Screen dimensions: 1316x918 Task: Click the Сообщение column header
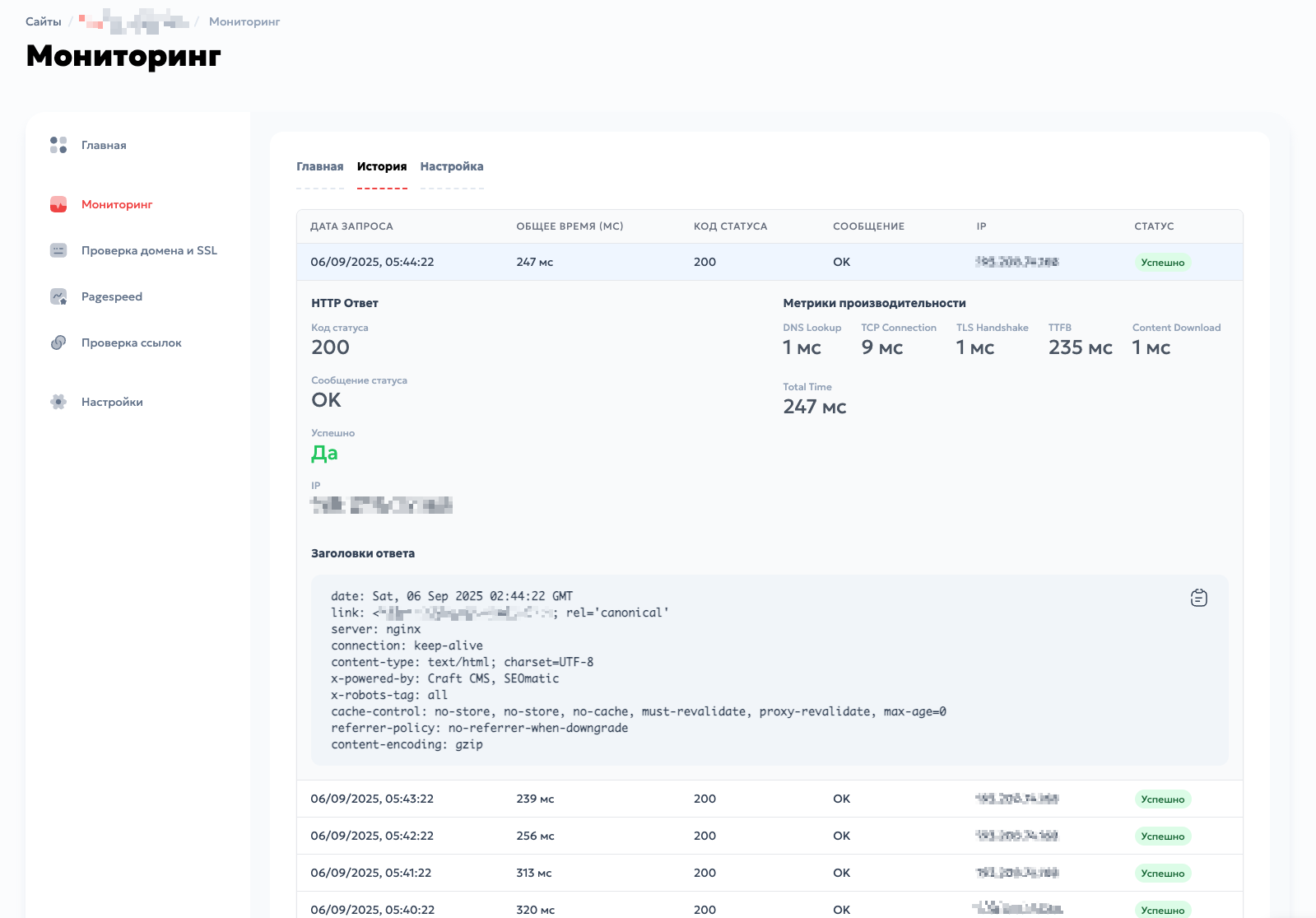pos(868,226)
